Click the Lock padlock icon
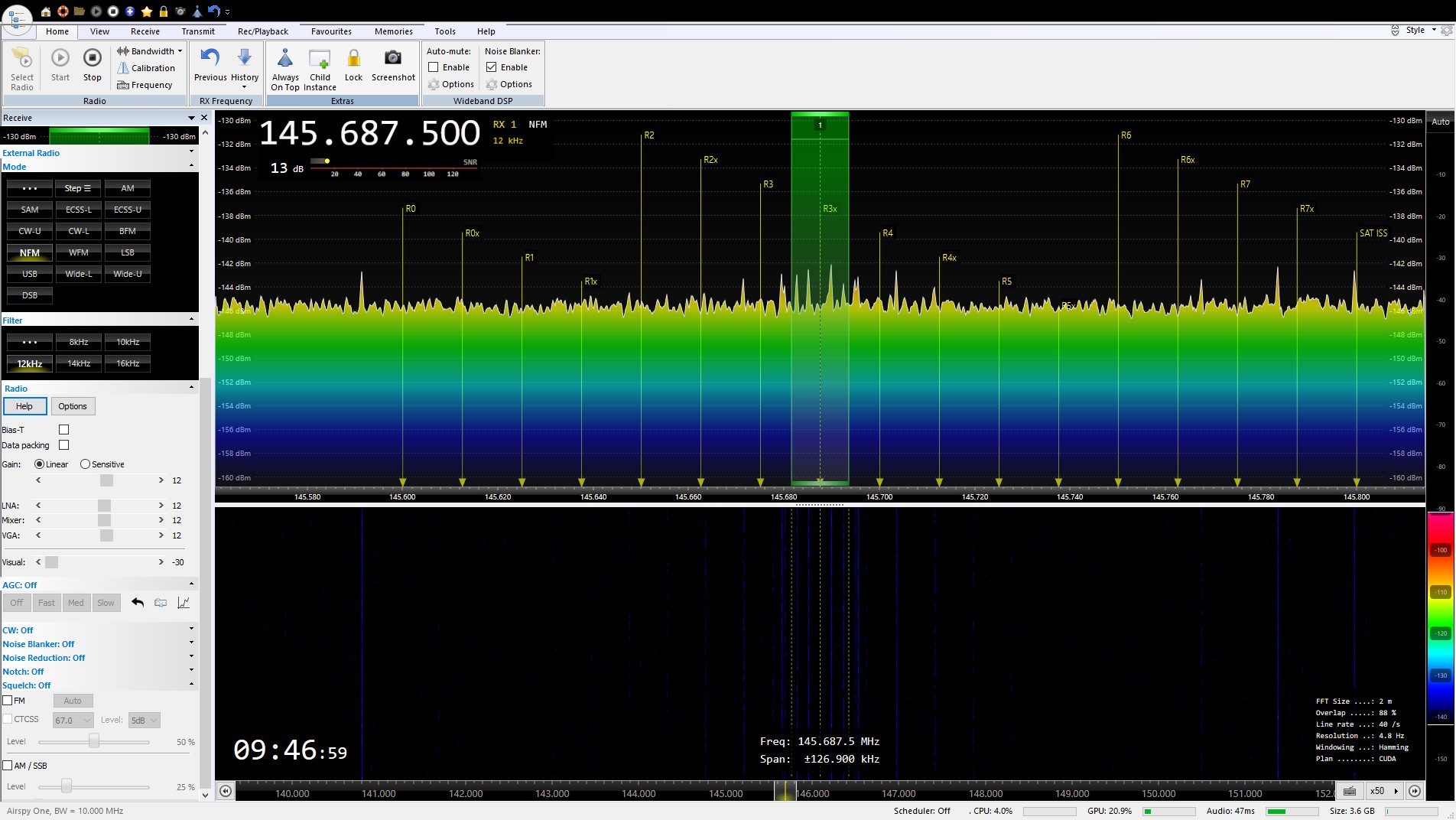Screen dimensions: 1456x820 click(x=353, y=59)
